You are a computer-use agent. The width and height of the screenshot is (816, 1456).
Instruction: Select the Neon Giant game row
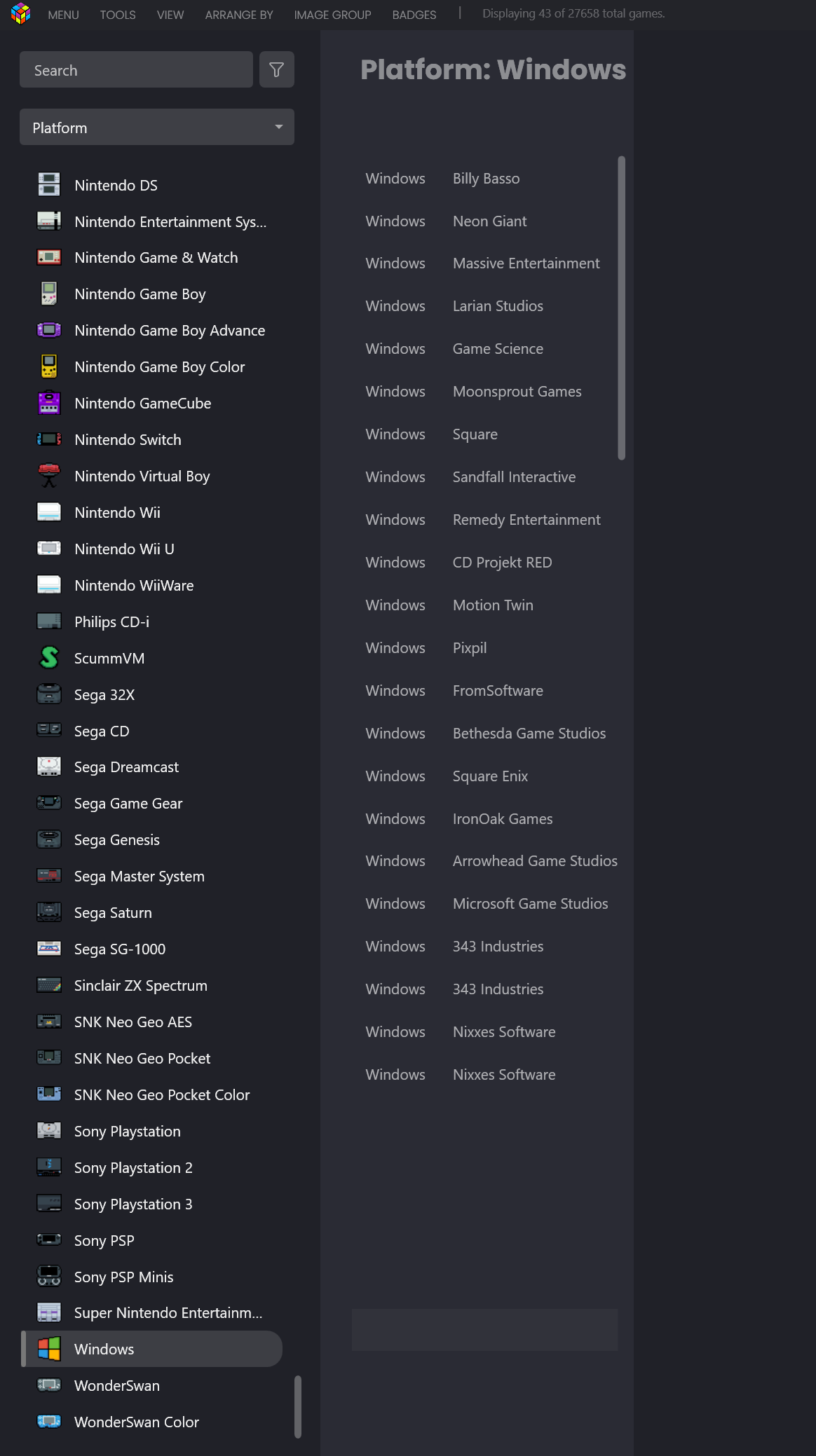(484, 221)
